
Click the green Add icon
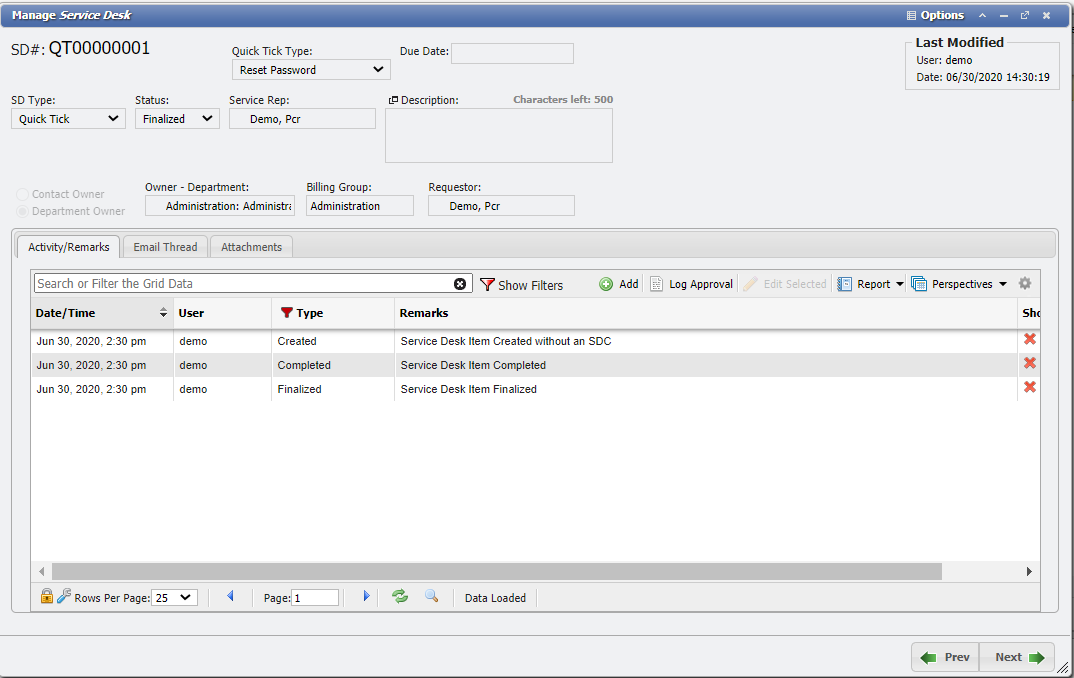607,284
